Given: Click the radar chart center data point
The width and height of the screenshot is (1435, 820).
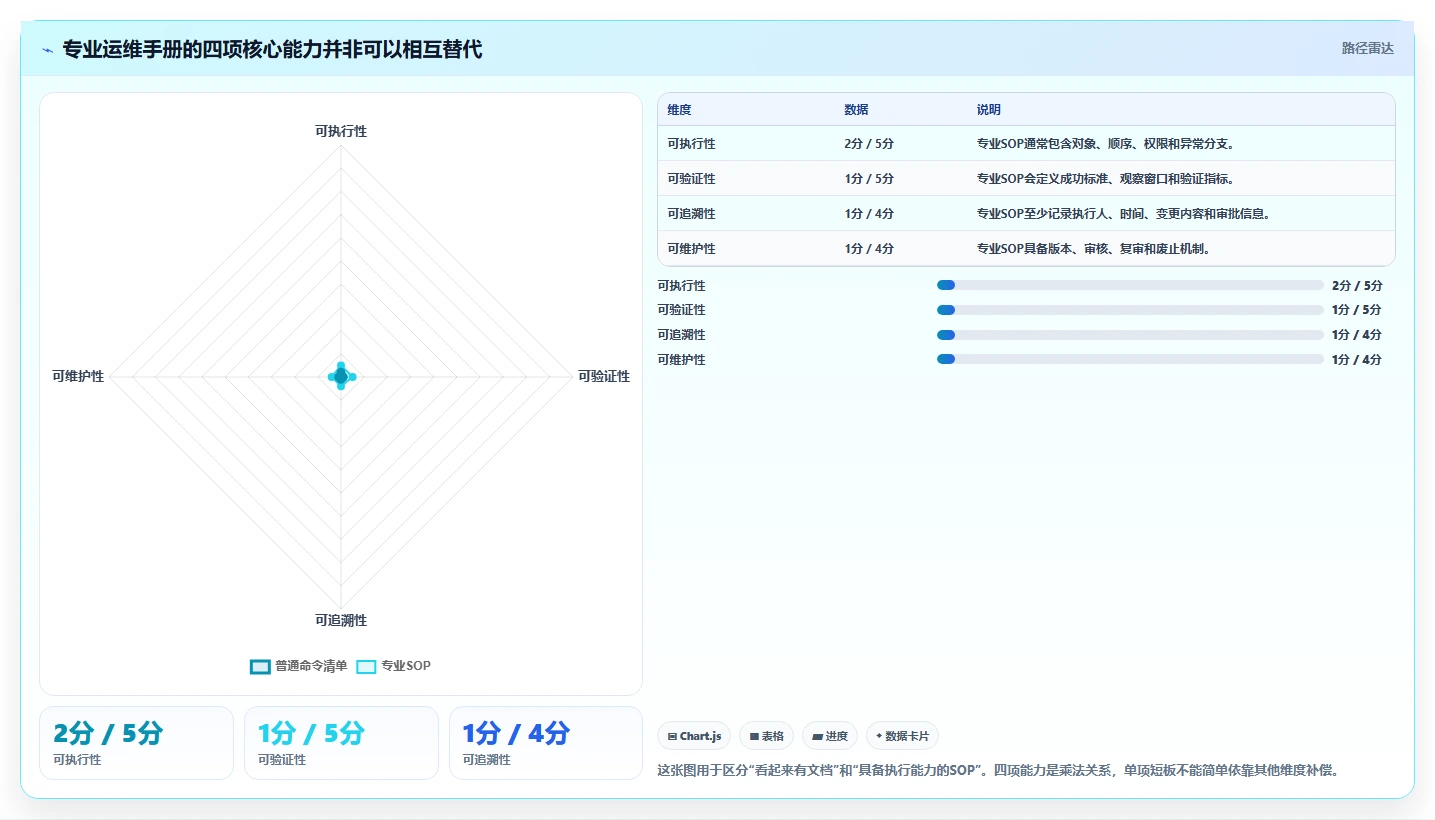Looking at the screenshot, I should (341, 376).
